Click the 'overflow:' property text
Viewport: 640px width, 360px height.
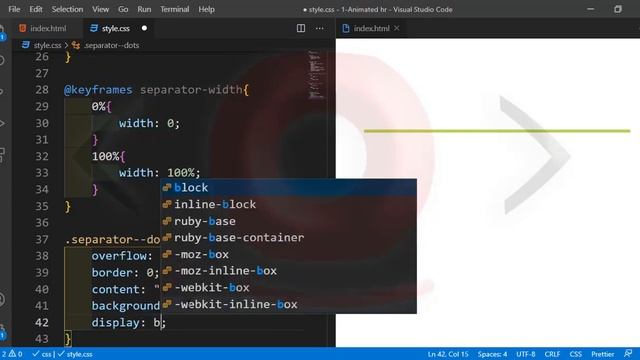pyautogui.click(x=122, y=256)
